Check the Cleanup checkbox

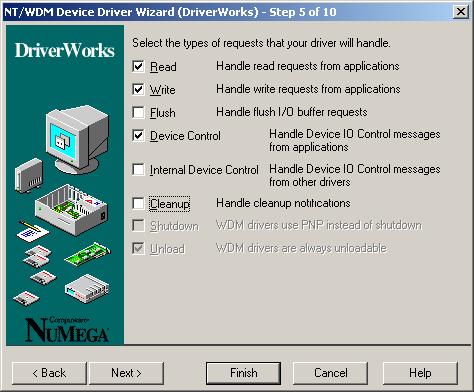(138, 203)
